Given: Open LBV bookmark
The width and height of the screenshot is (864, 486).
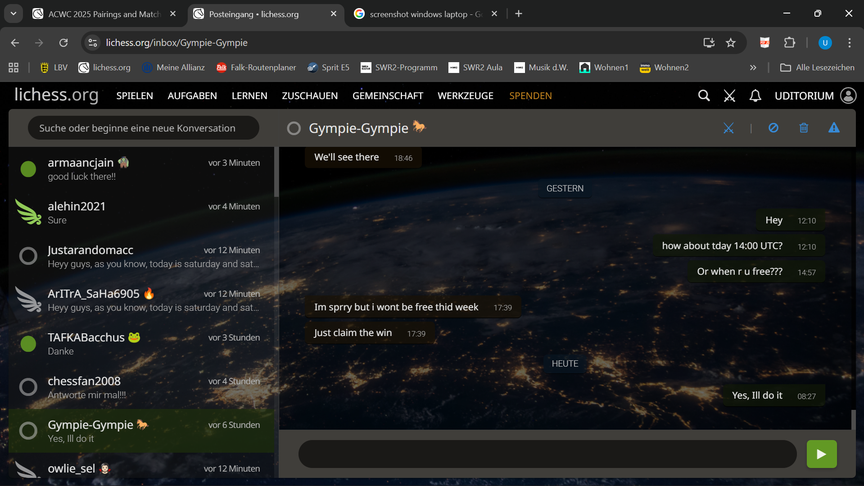Looking at the screenshot, I should coord(53,67).
